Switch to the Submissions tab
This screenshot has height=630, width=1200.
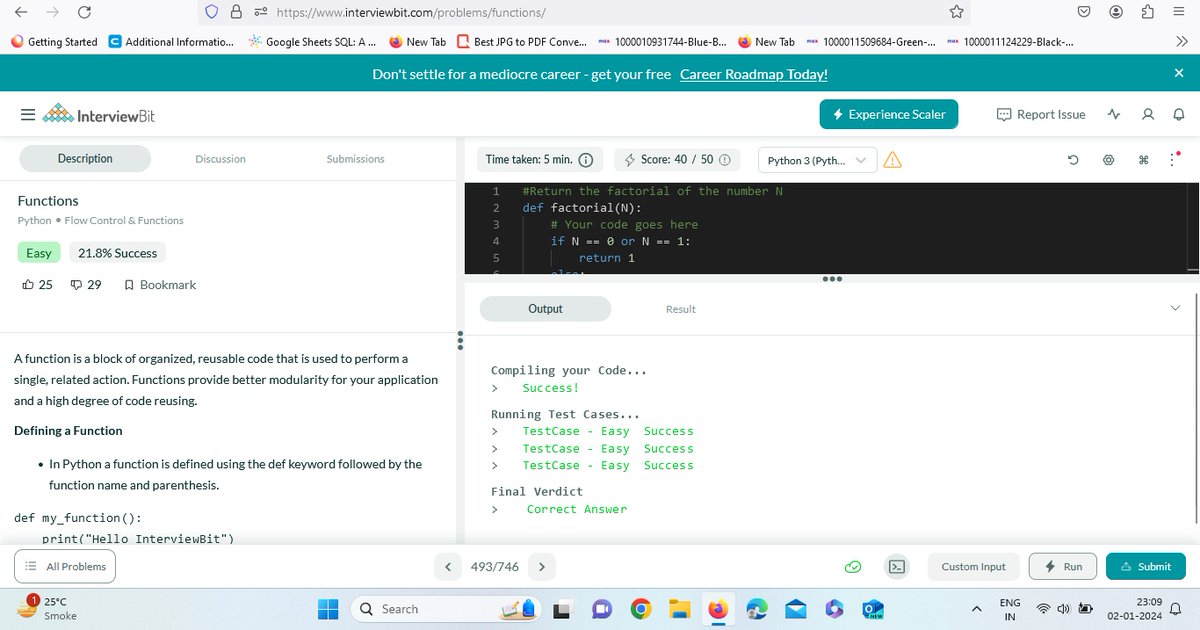(x=355, y=159)
